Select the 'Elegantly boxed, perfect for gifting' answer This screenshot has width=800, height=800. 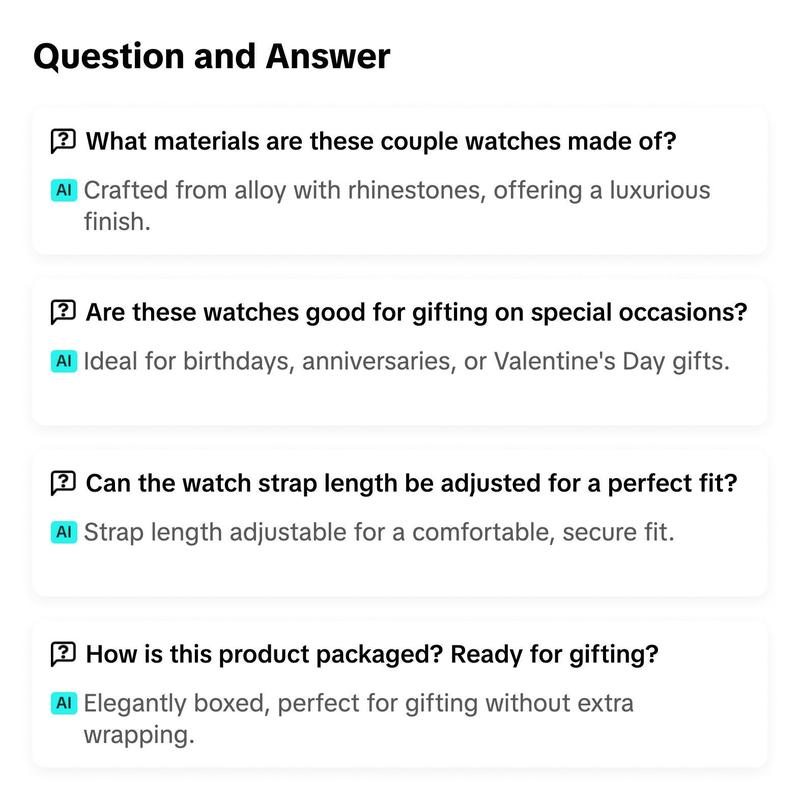359,718
